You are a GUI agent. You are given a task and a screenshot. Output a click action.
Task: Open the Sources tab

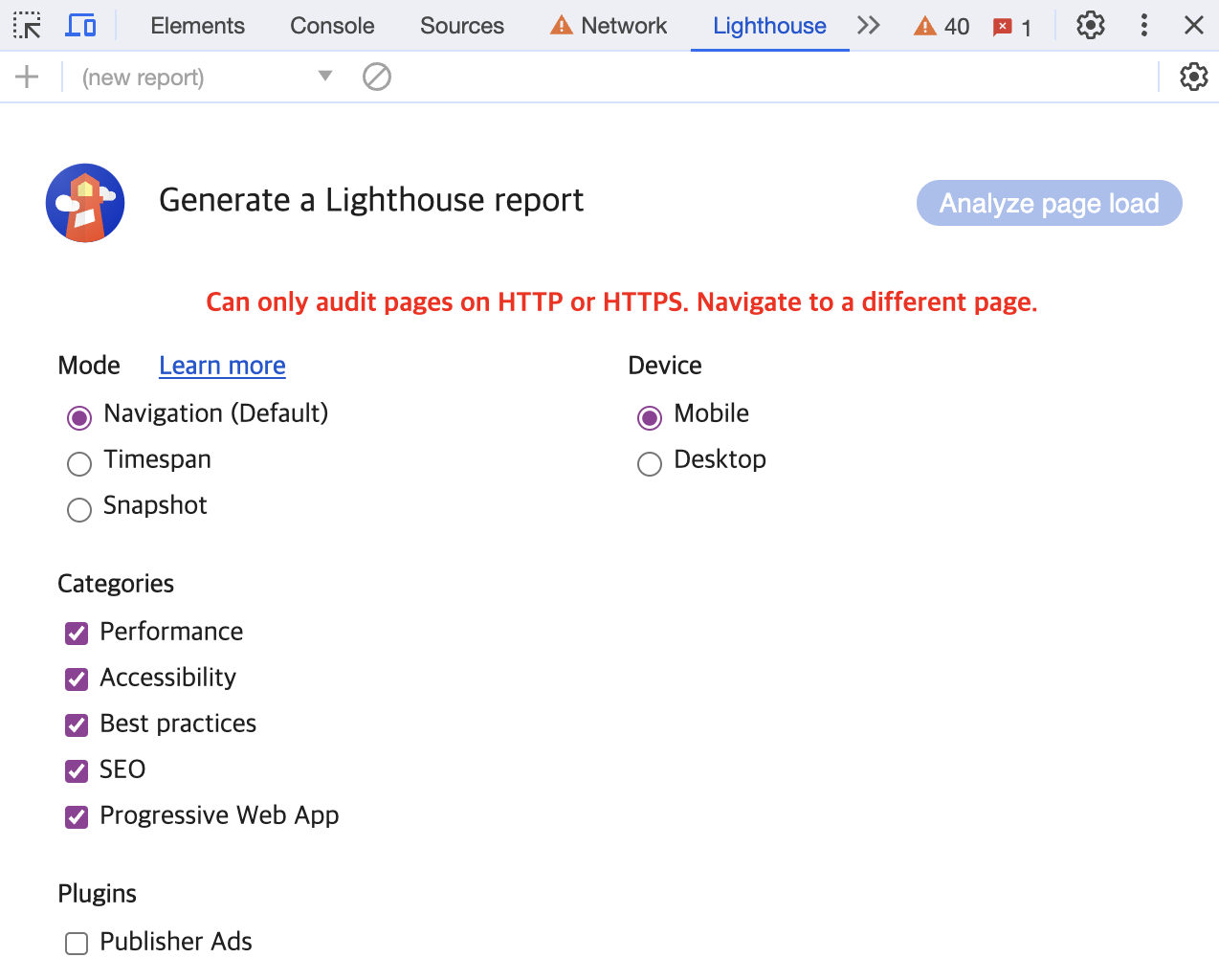coord(461,26)
